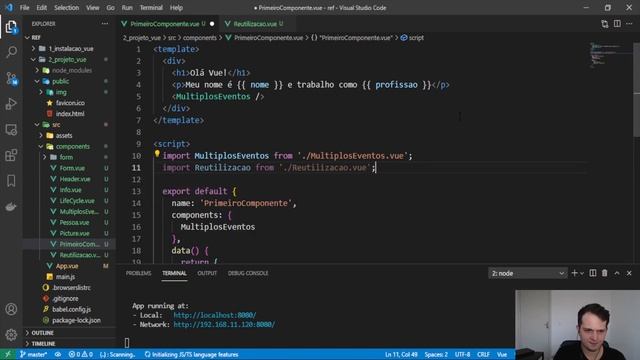The height and width of the screenshot is (360, 640).
Task: Click the editor minimap
Action: [610, 55]
